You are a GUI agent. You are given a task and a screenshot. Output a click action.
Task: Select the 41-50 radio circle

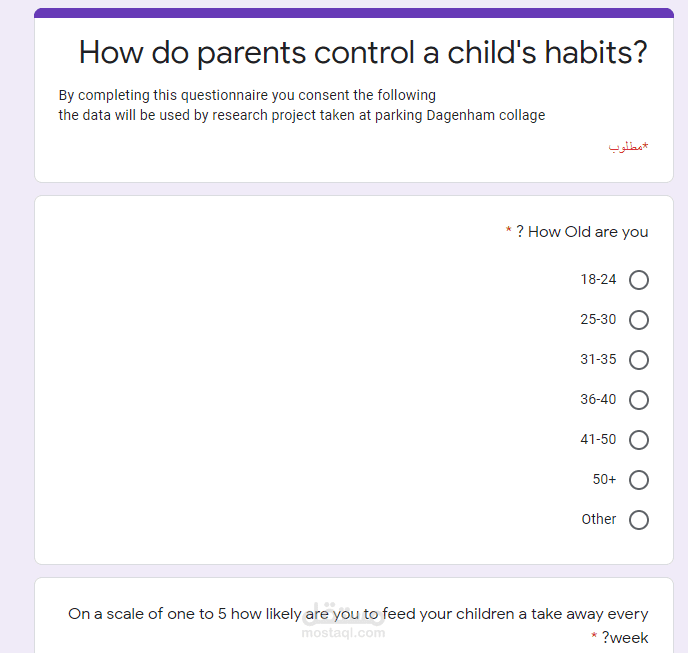coord(639,440)
